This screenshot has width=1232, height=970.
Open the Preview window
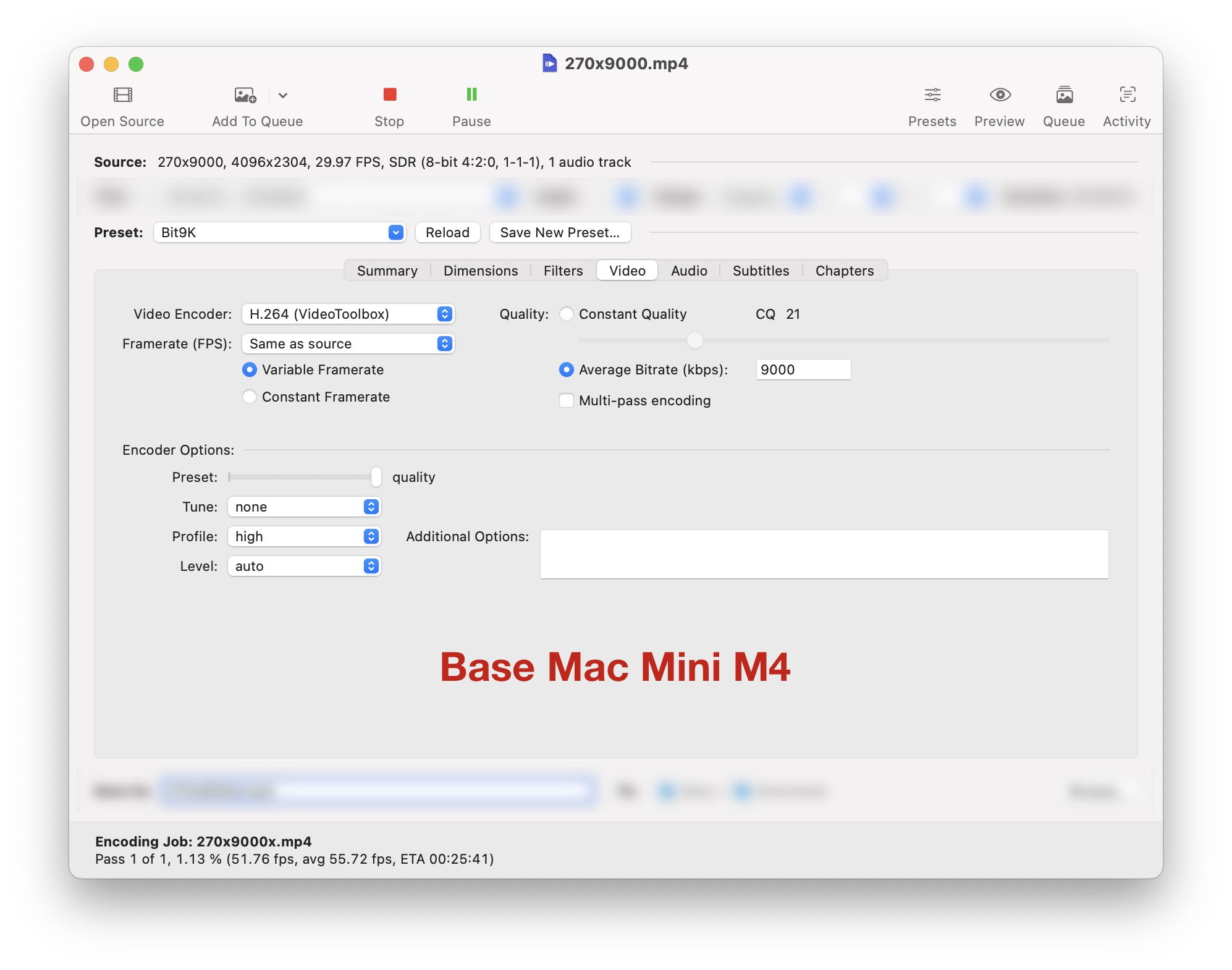(999, 95)
